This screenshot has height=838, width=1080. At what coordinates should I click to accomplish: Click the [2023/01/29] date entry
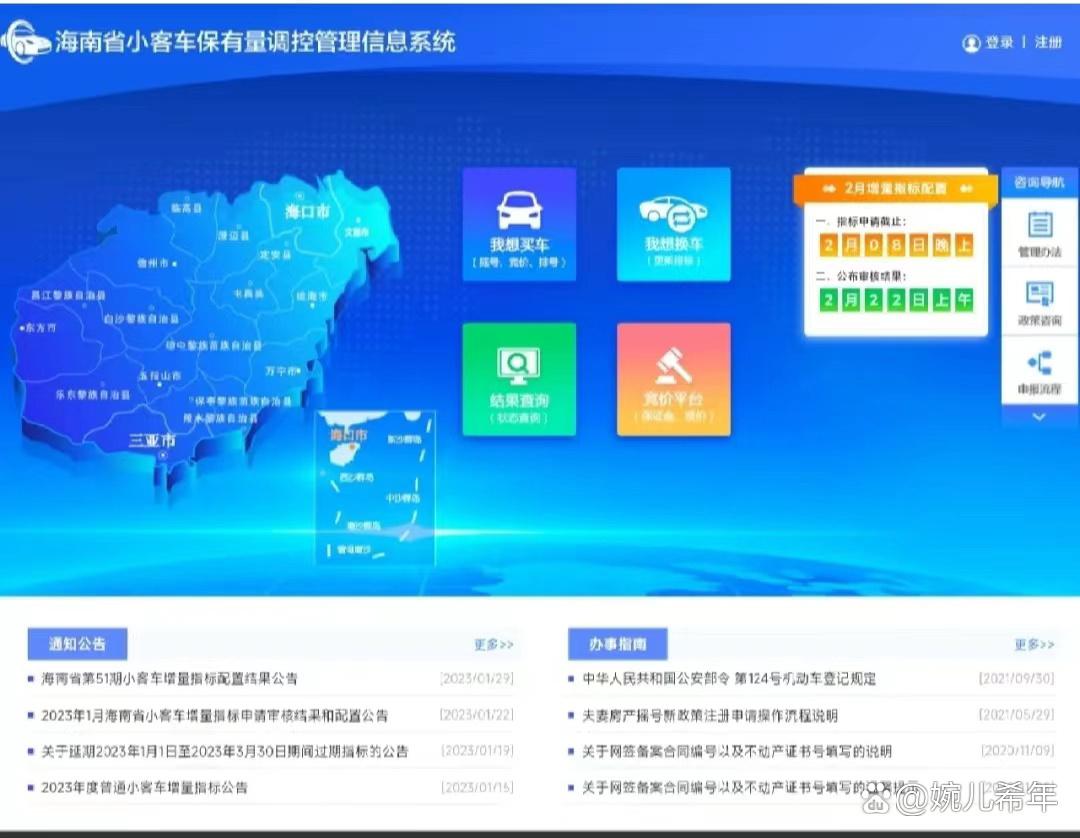click(x=477, y=678)
